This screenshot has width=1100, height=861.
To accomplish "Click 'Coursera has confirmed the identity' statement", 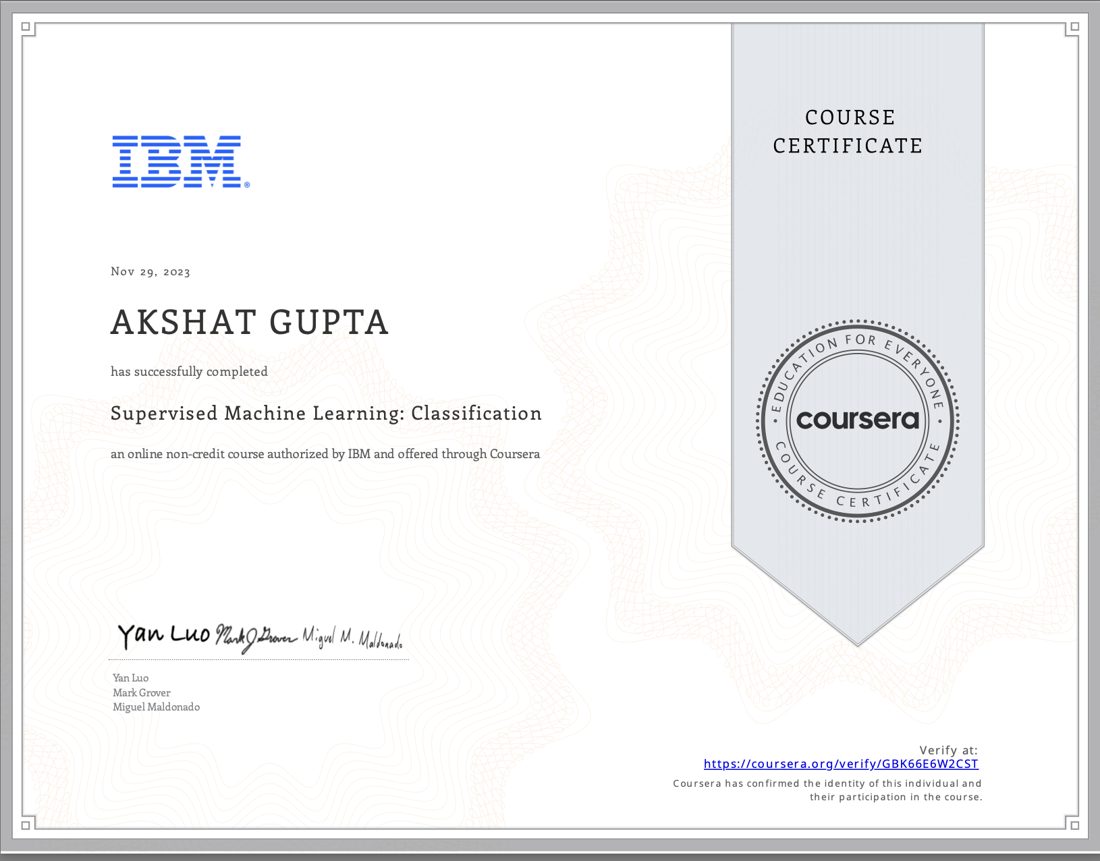I will (827, 790).
